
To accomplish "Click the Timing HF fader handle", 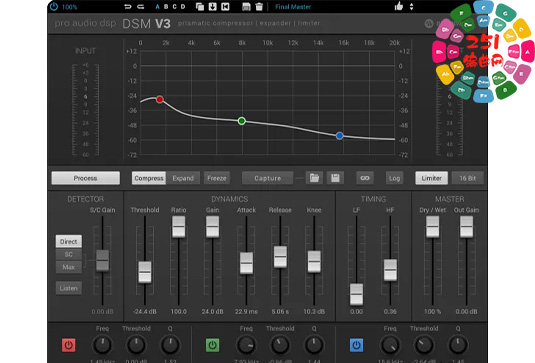I will (x=390, y=270).
